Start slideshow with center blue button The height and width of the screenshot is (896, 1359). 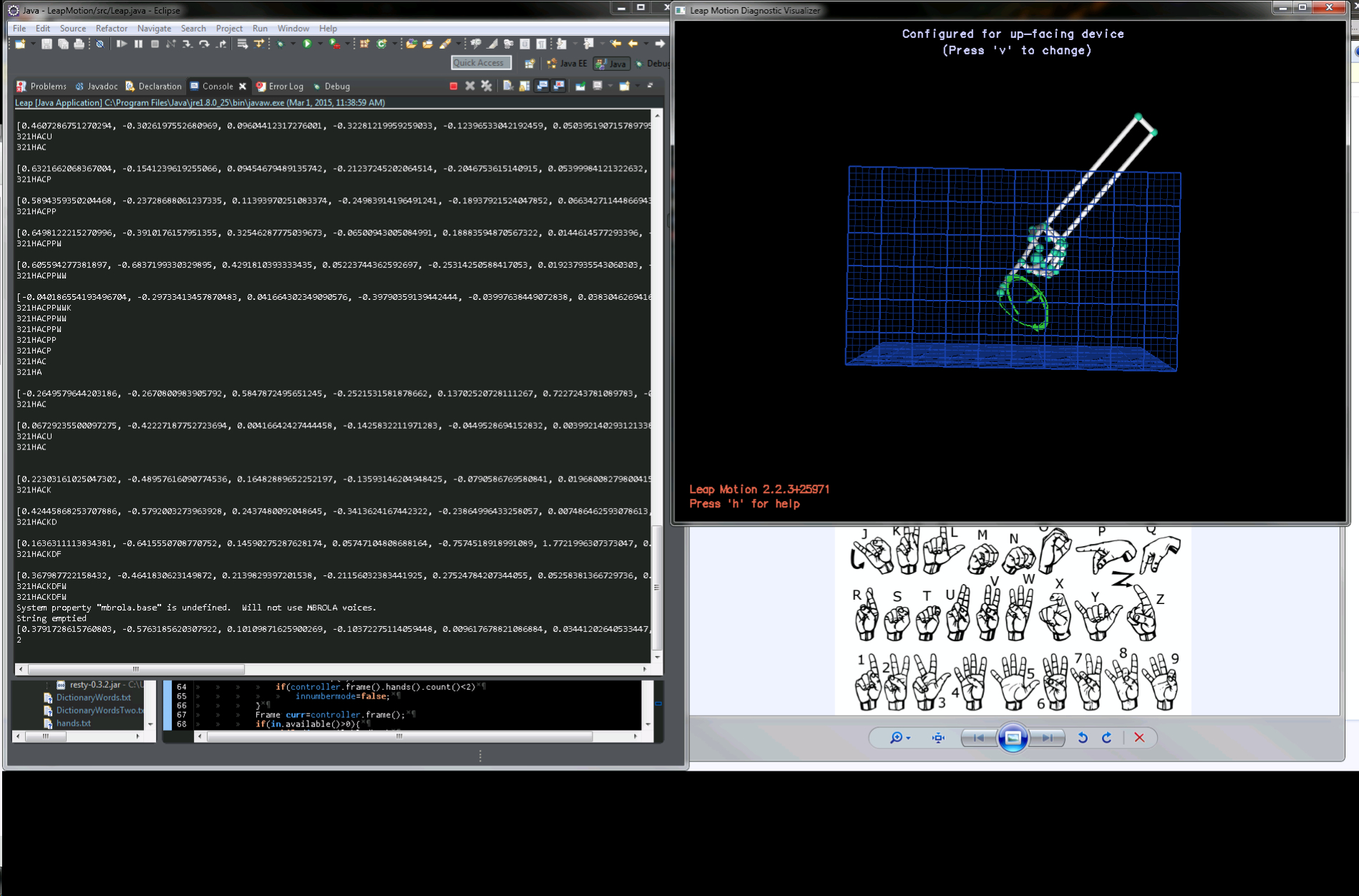pyautogui.click(x=1013, y=738)
